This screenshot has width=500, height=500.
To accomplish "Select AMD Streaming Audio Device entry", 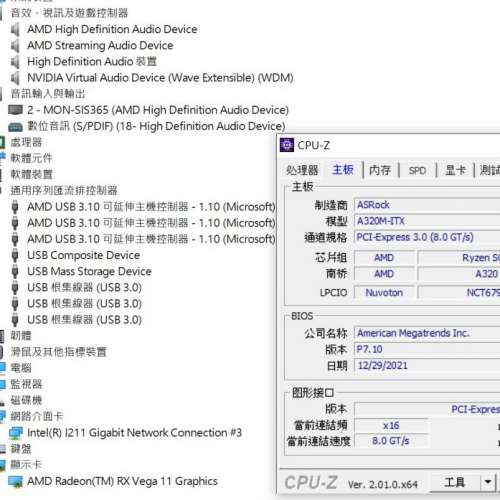I will click(100, 46).
